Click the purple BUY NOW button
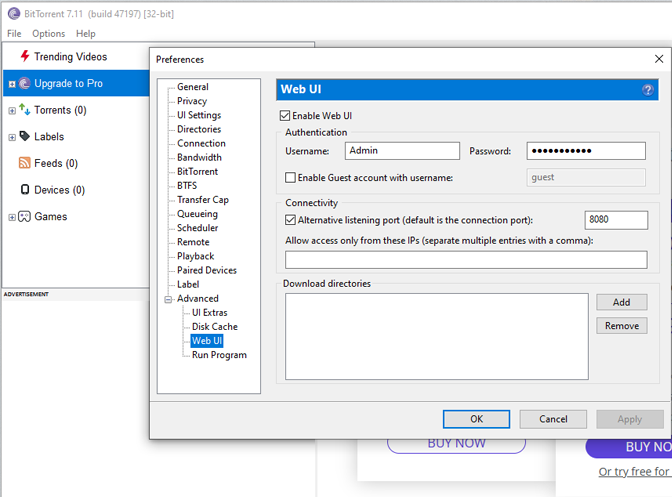672x497 pixels. tap(629, 447)
